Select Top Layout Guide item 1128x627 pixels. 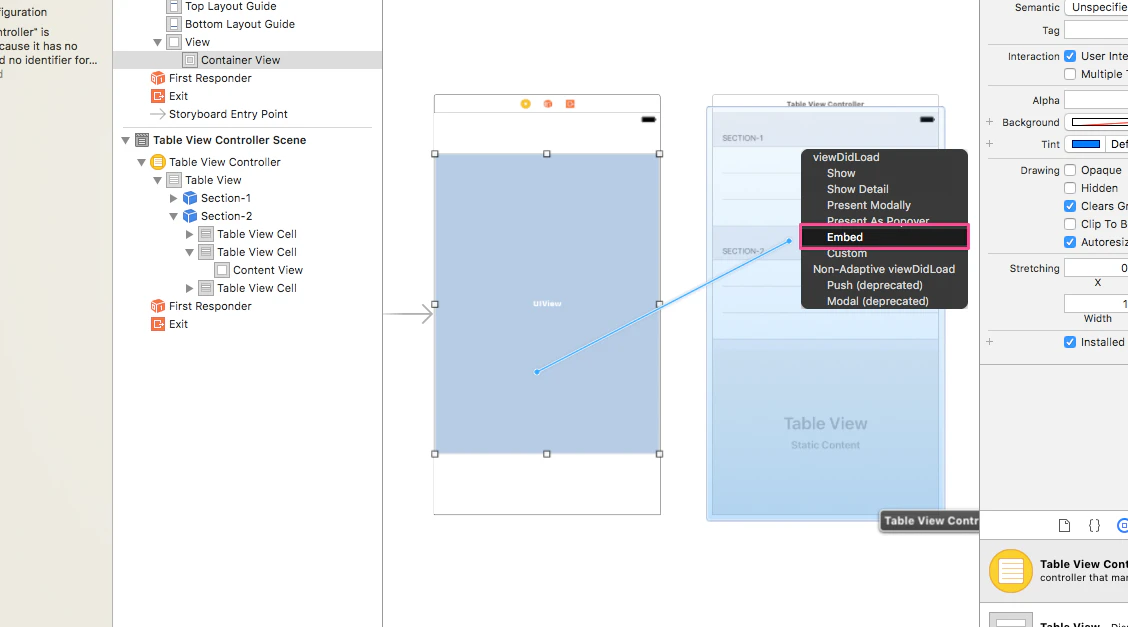click(230, 6)
